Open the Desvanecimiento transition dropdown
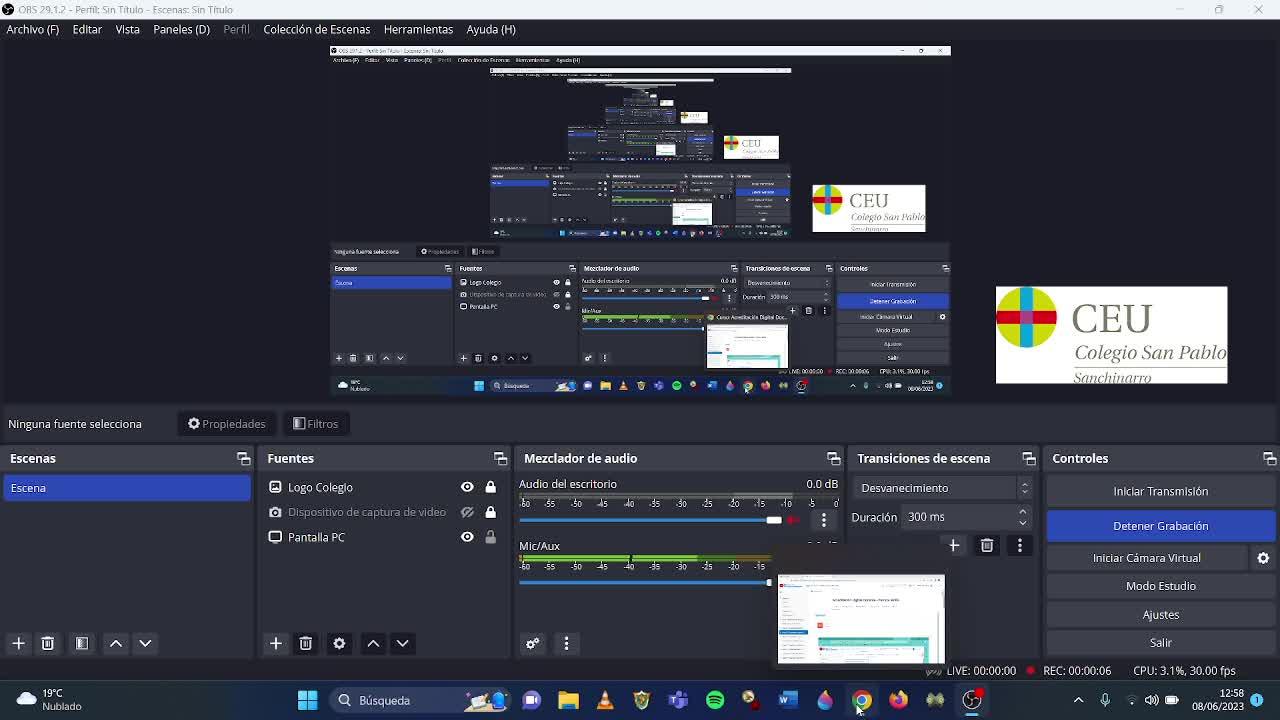The width and height of the screenshot is (1280, 720). 944,488
